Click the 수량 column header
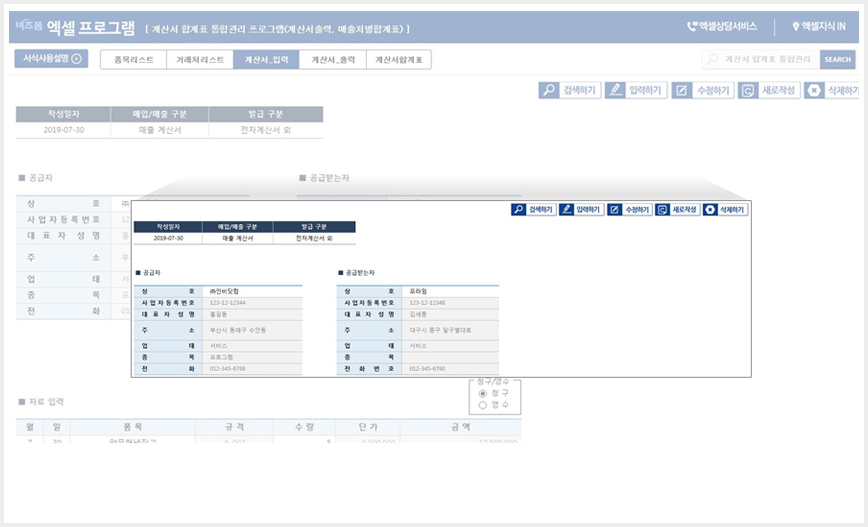This screenshot has height=527, width=868. (304, 427)
